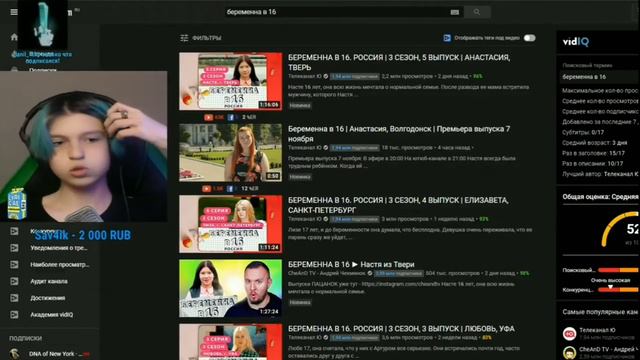Open title '3 СЕЗОН, 3 ВЫПУСК | ЛЮБОВЬ, УФА'
This screenshot has height=360, width=640.
(401, 329)
